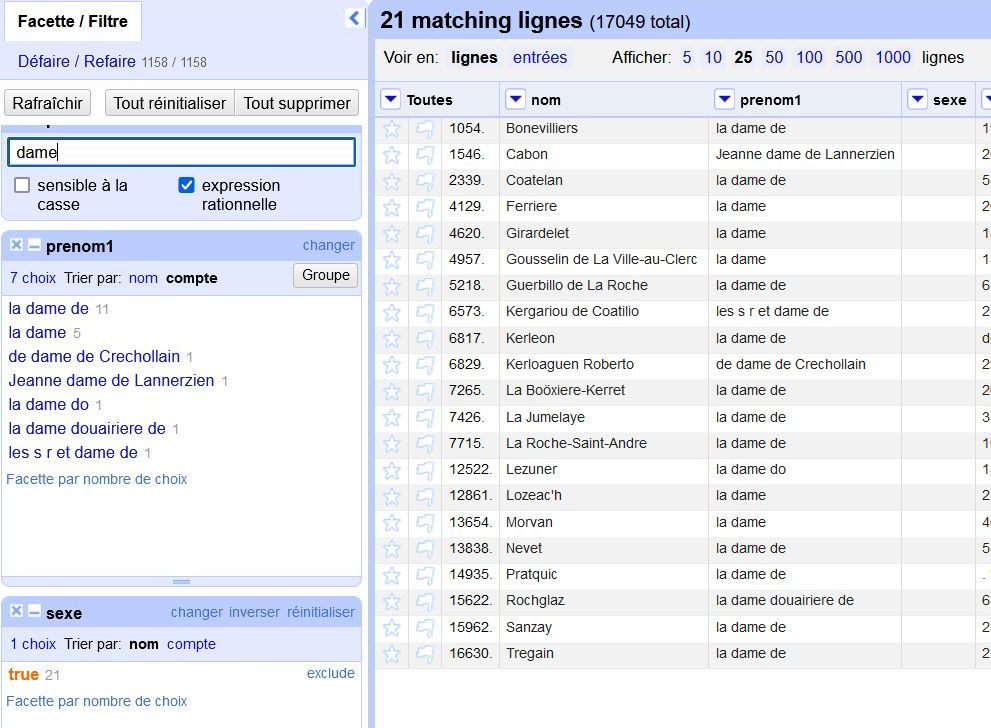Minimize the prenom1 facet
Viewport: 991px width, 728px height.
tap(34, 245)
